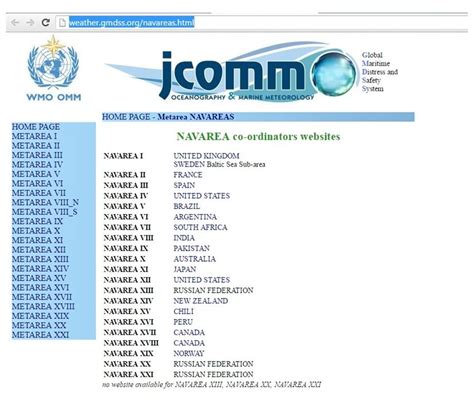Open UNITED STATES link for NAVAREA IV

pos(202,196)
